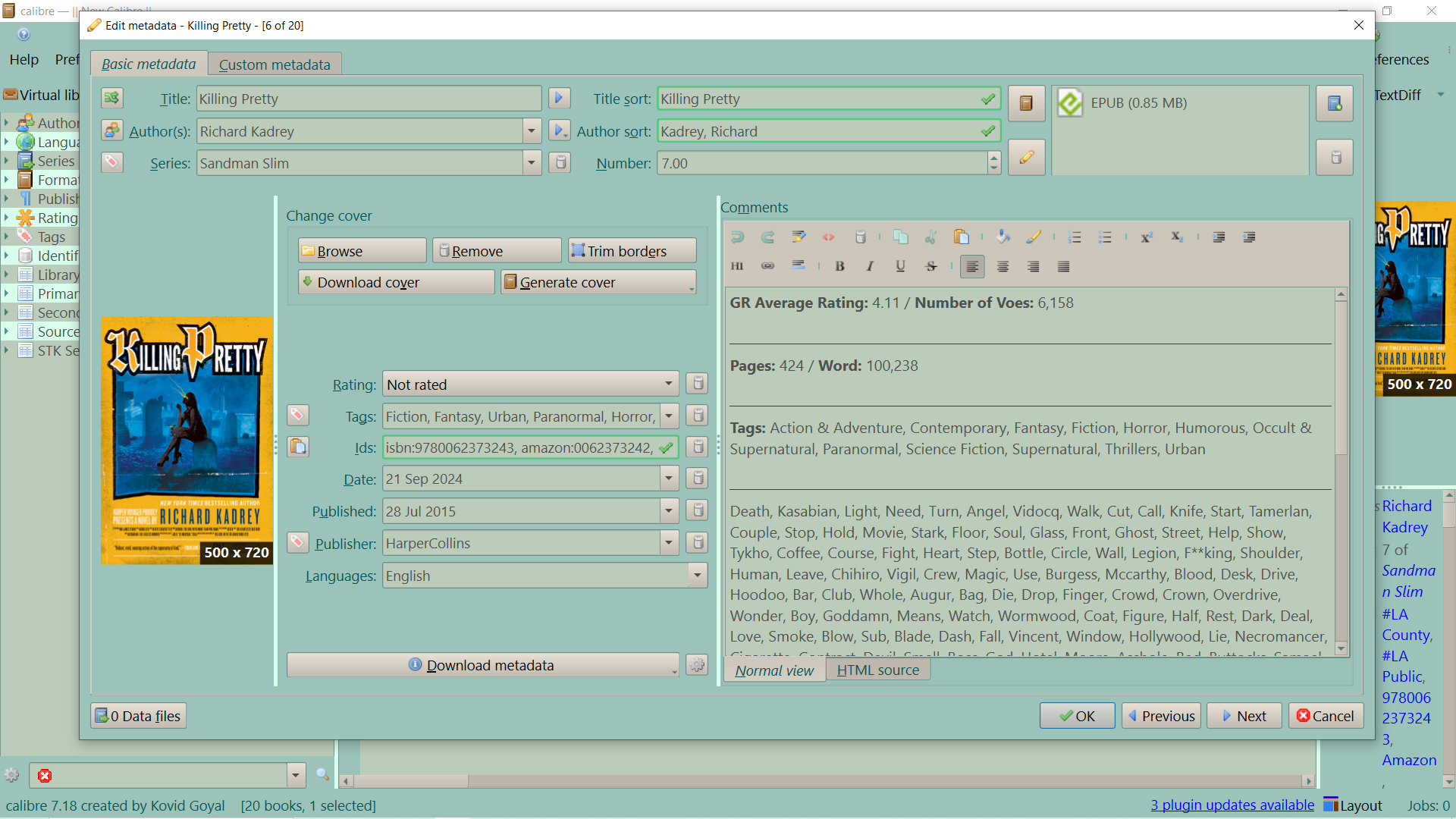This screenshot has height=819, width=1456.
Task: Toggle italic formatting in comments
Action: (x=870, y=266)
